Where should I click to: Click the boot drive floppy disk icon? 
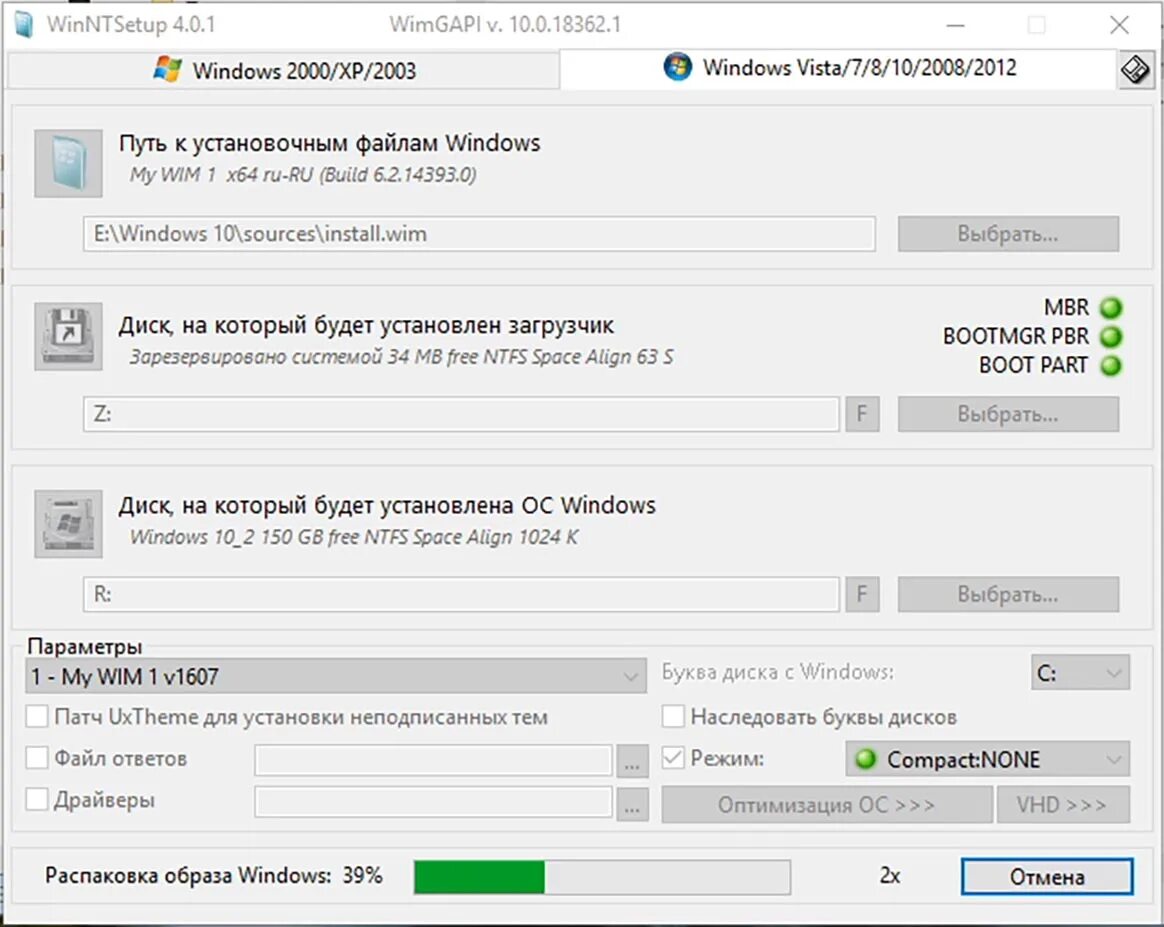[68, 336]
